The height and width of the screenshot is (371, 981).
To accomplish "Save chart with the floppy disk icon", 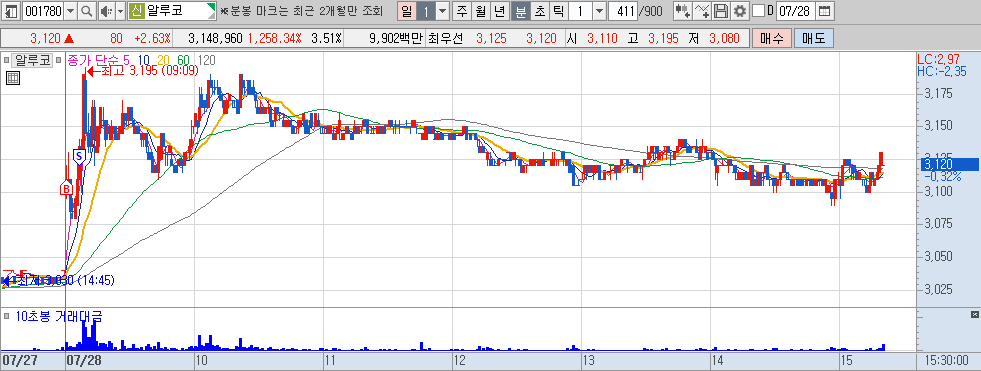I will click(721, 11).
